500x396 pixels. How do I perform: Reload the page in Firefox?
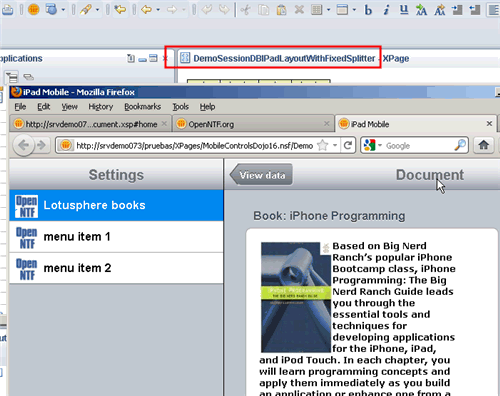348,145
